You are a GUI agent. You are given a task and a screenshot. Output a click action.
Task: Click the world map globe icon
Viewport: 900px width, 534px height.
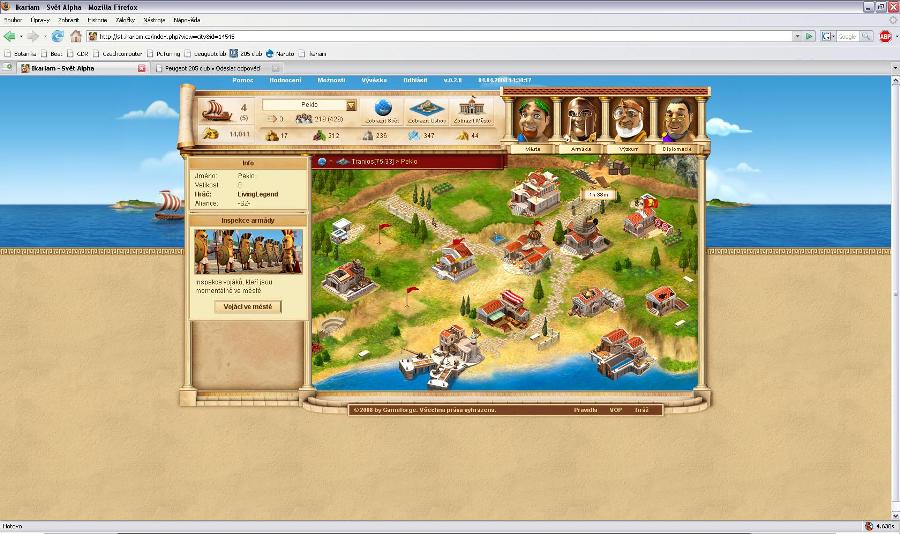[381, 109]
